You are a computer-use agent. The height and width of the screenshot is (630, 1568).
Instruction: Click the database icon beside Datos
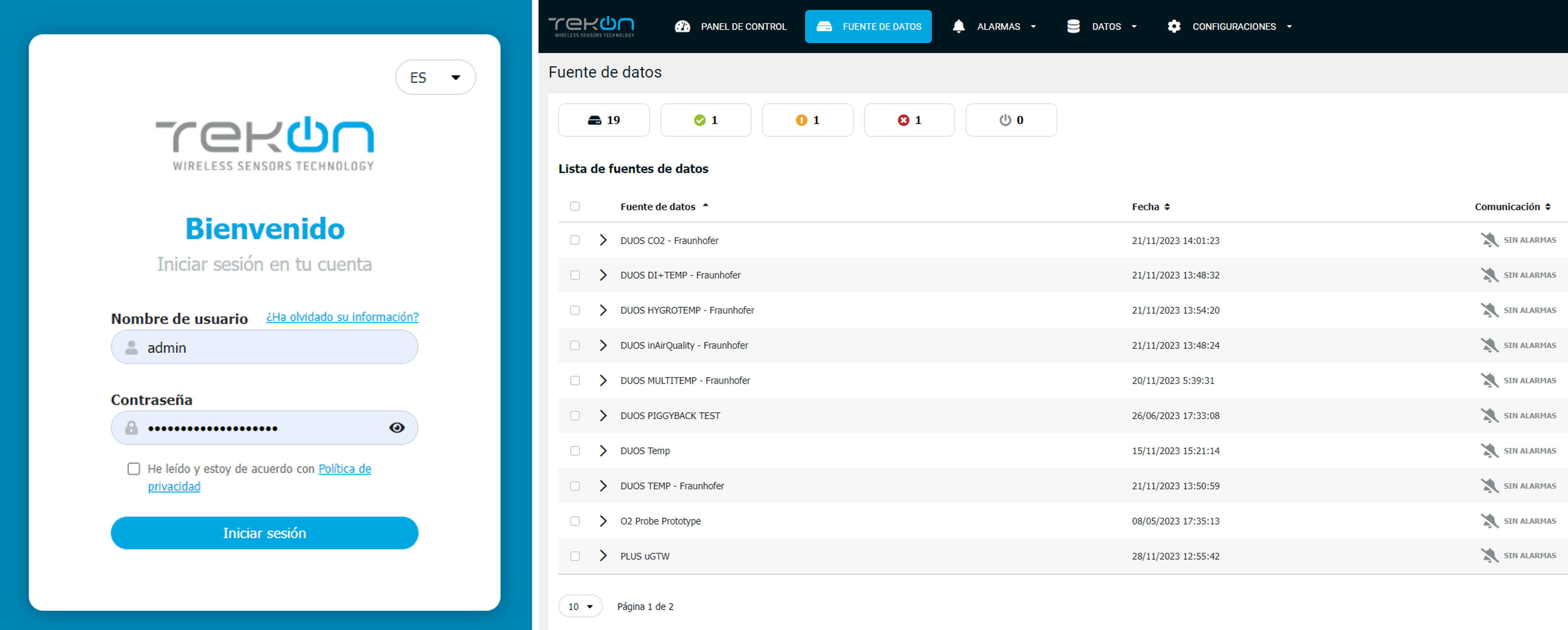tap(1073, 26)
